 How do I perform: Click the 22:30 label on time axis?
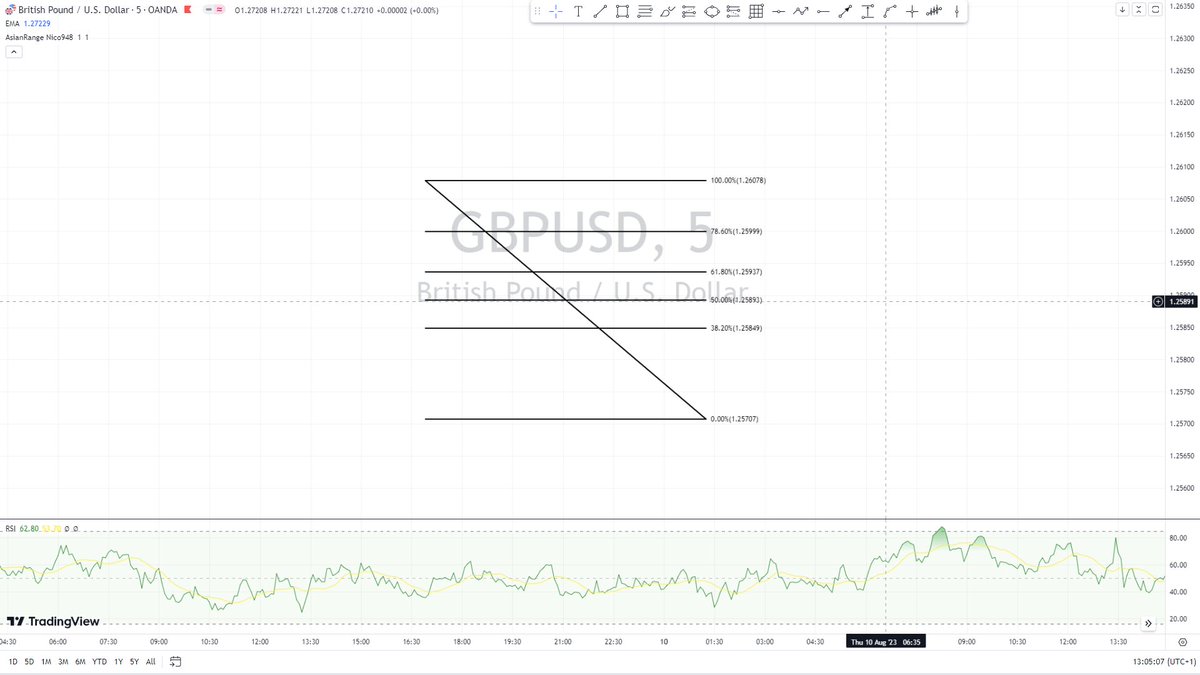[613, 641]
